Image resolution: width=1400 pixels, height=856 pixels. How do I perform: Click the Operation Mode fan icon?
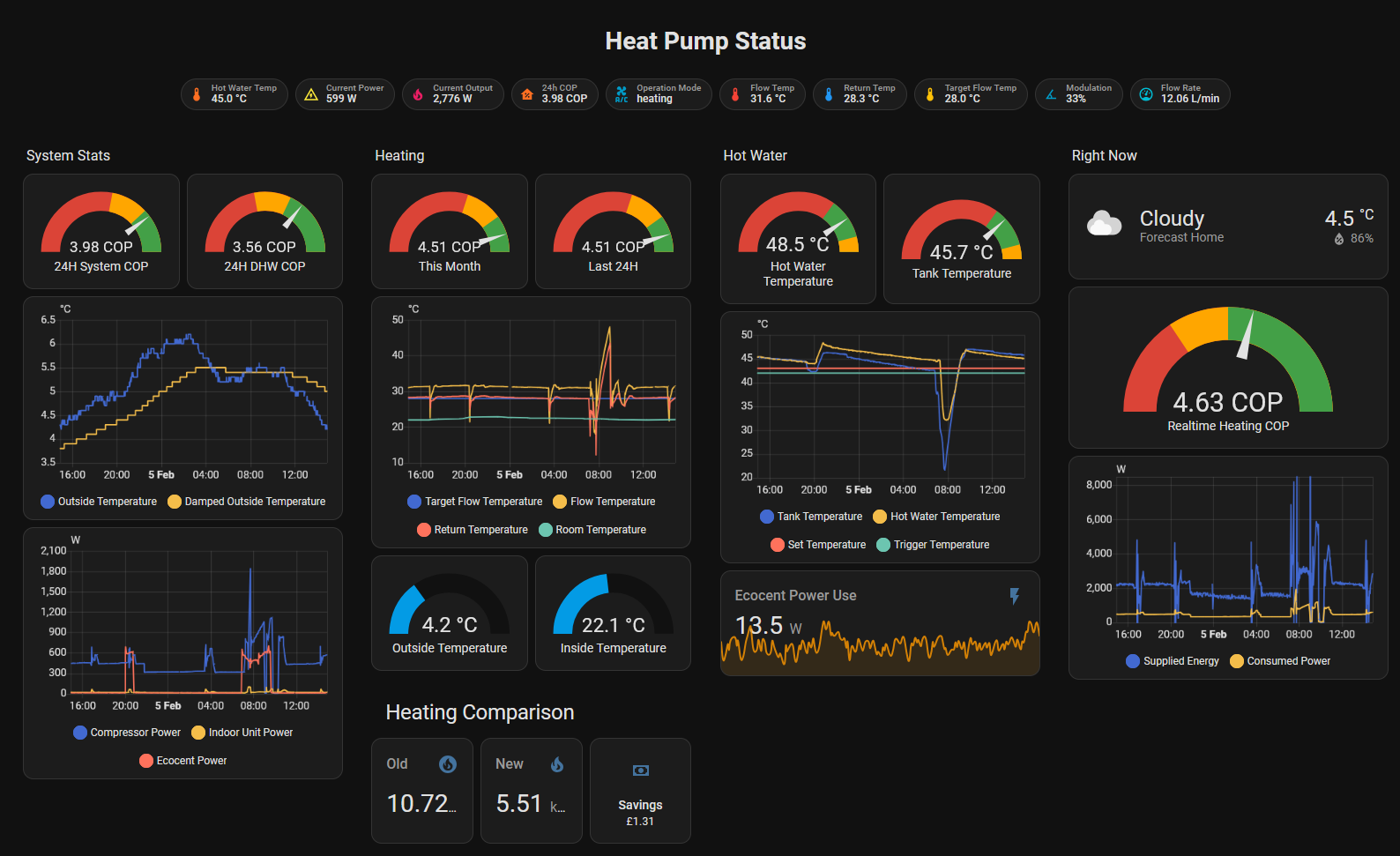tap(622, 94)
